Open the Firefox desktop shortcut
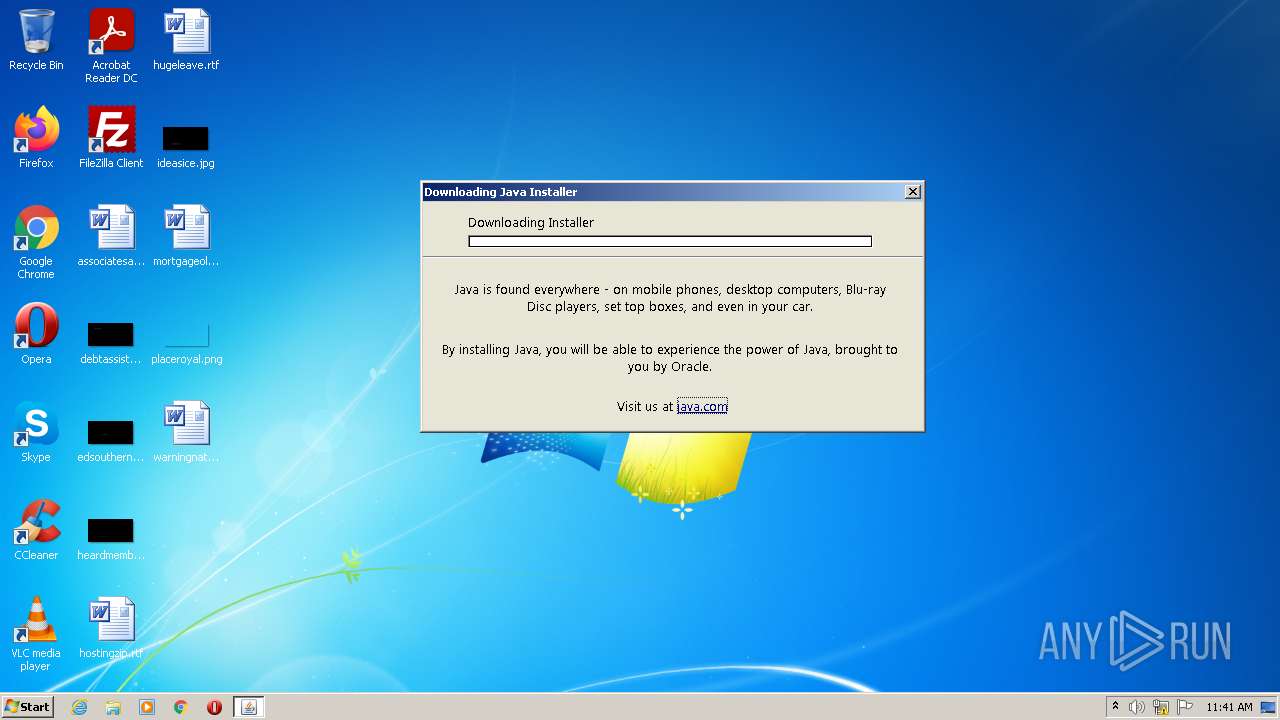The width and height of the screenshot is (1280, 720). tap(36, 137)
